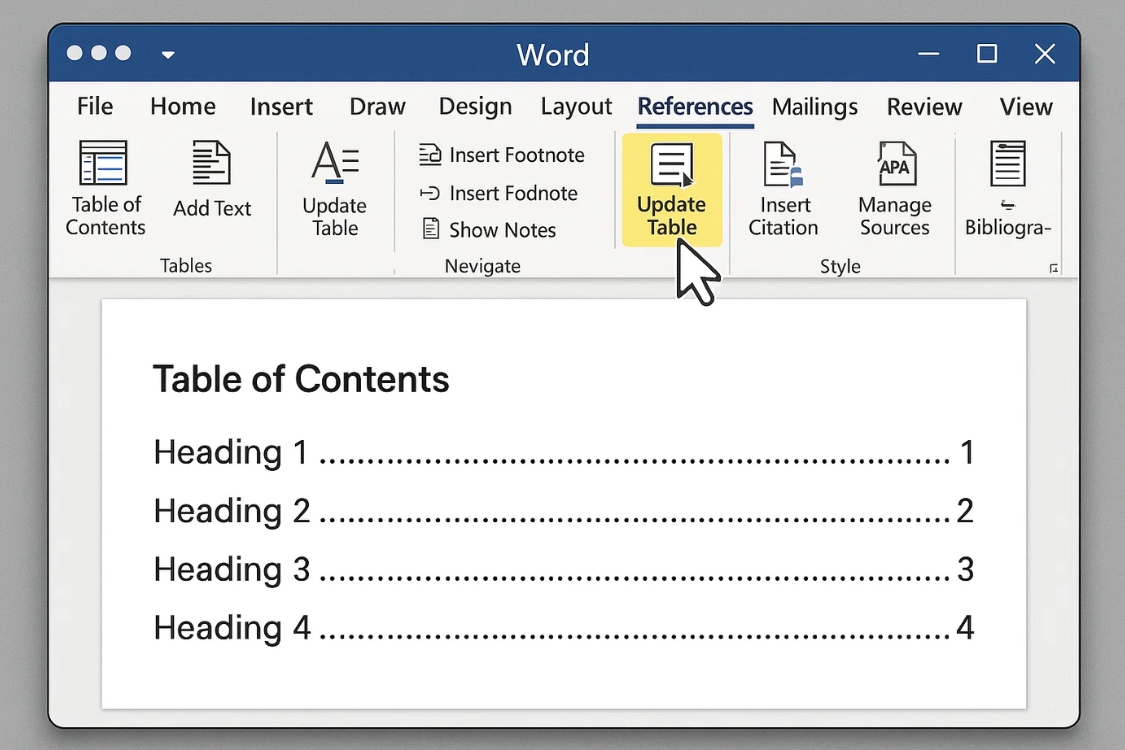Click page number 4 in the contents
The height and width of the screenshot is (750, 1125).
point(964,627)
